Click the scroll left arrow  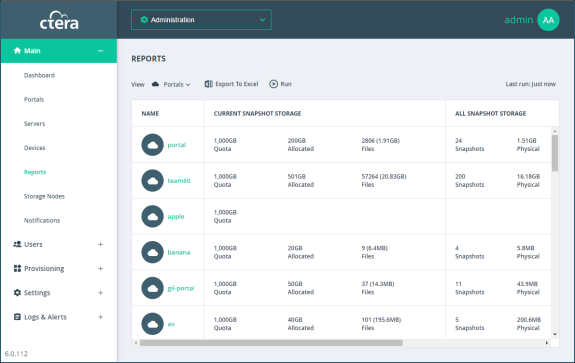pyautogui.click(x=136, y=343)
